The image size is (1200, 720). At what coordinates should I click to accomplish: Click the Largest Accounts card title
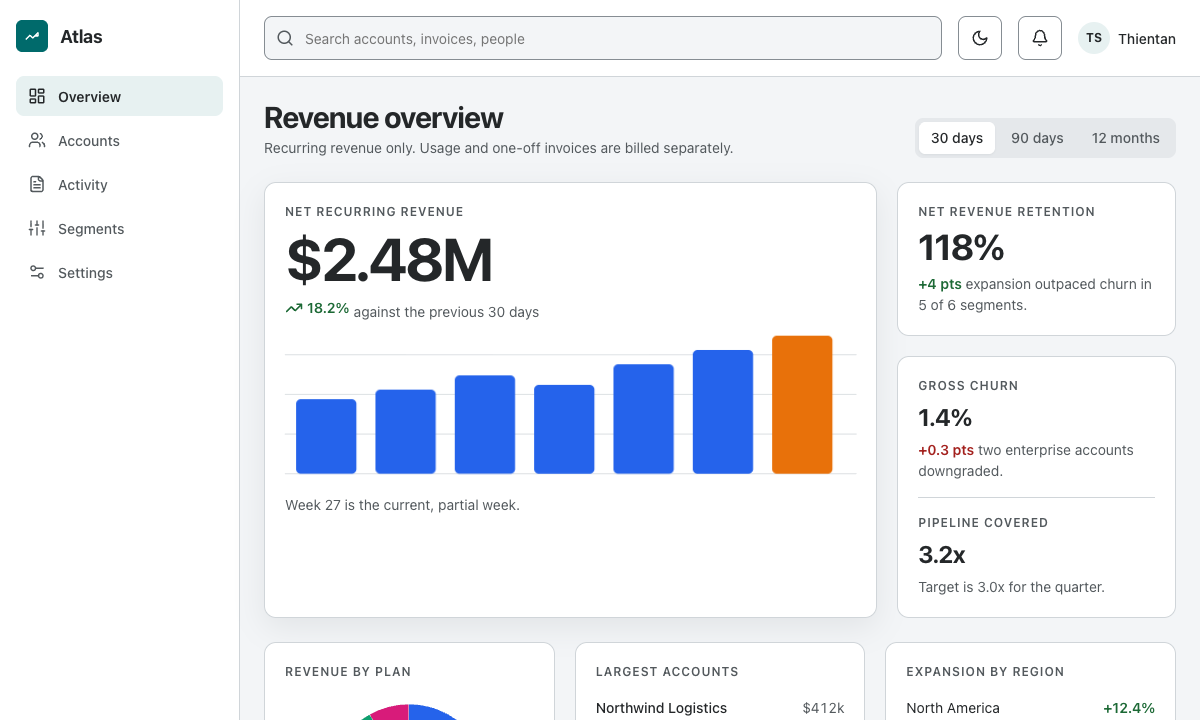click(x=667, y=672)
